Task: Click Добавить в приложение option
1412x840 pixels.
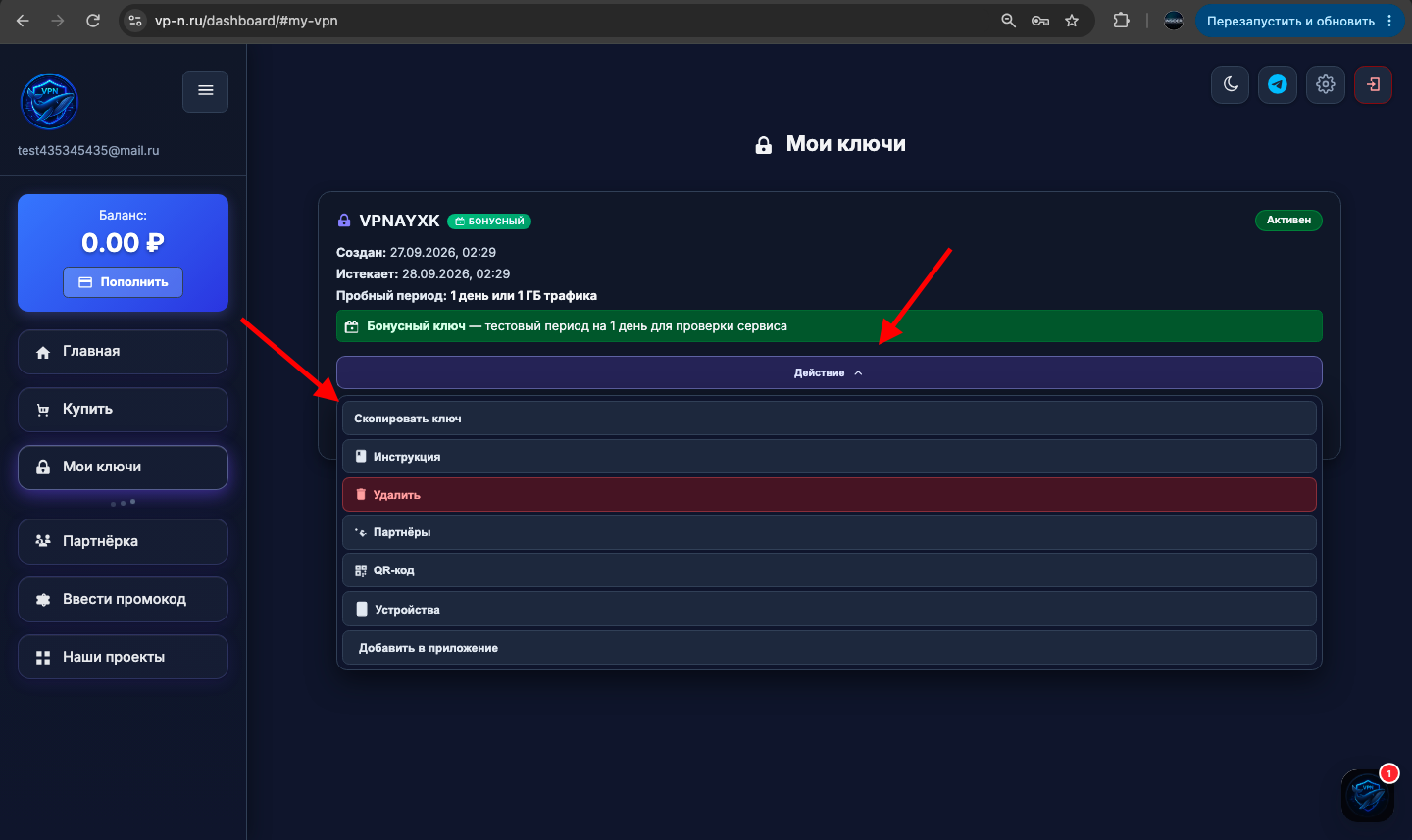Action: [x=829, y=648]
